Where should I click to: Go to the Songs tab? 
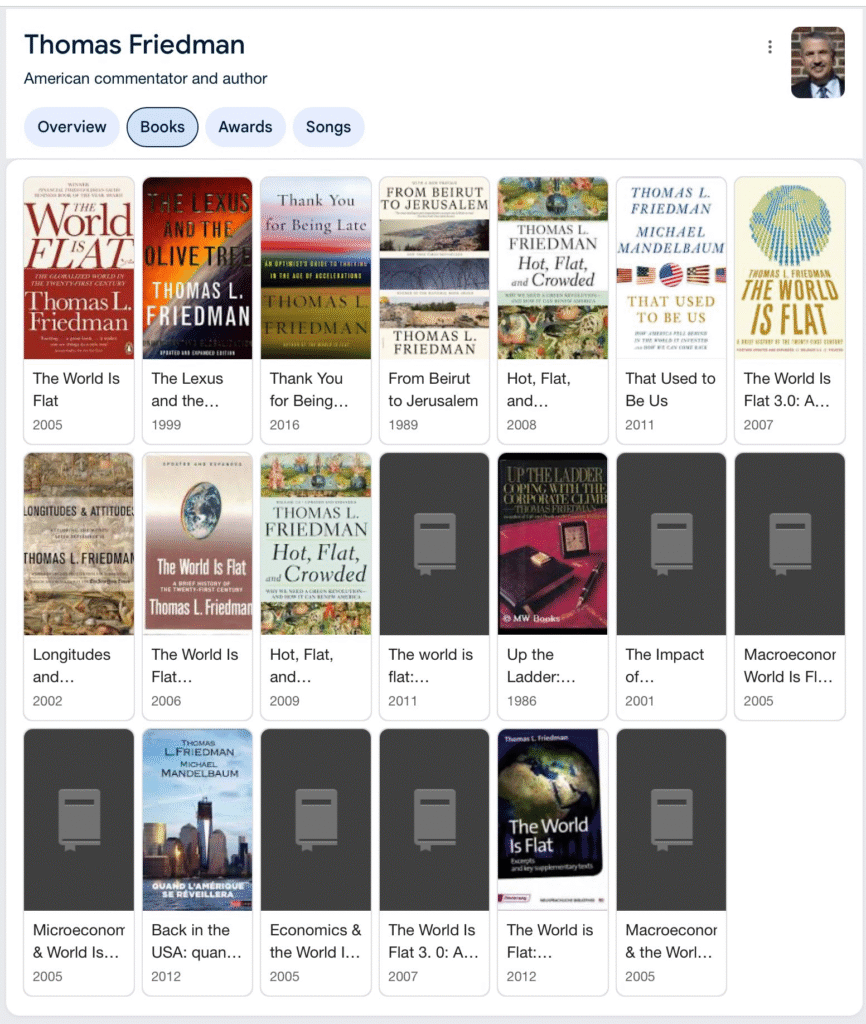click(329, 127)
